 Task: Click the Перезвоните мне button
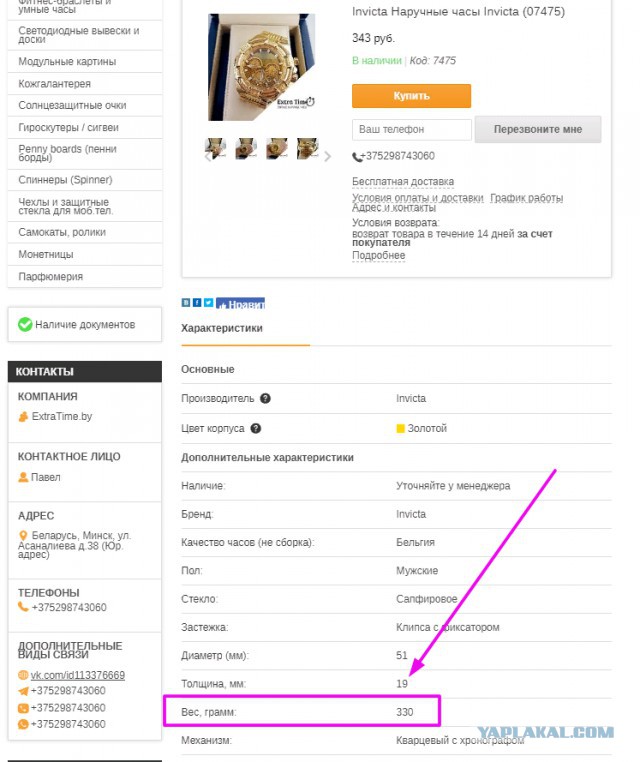(538, 129)
